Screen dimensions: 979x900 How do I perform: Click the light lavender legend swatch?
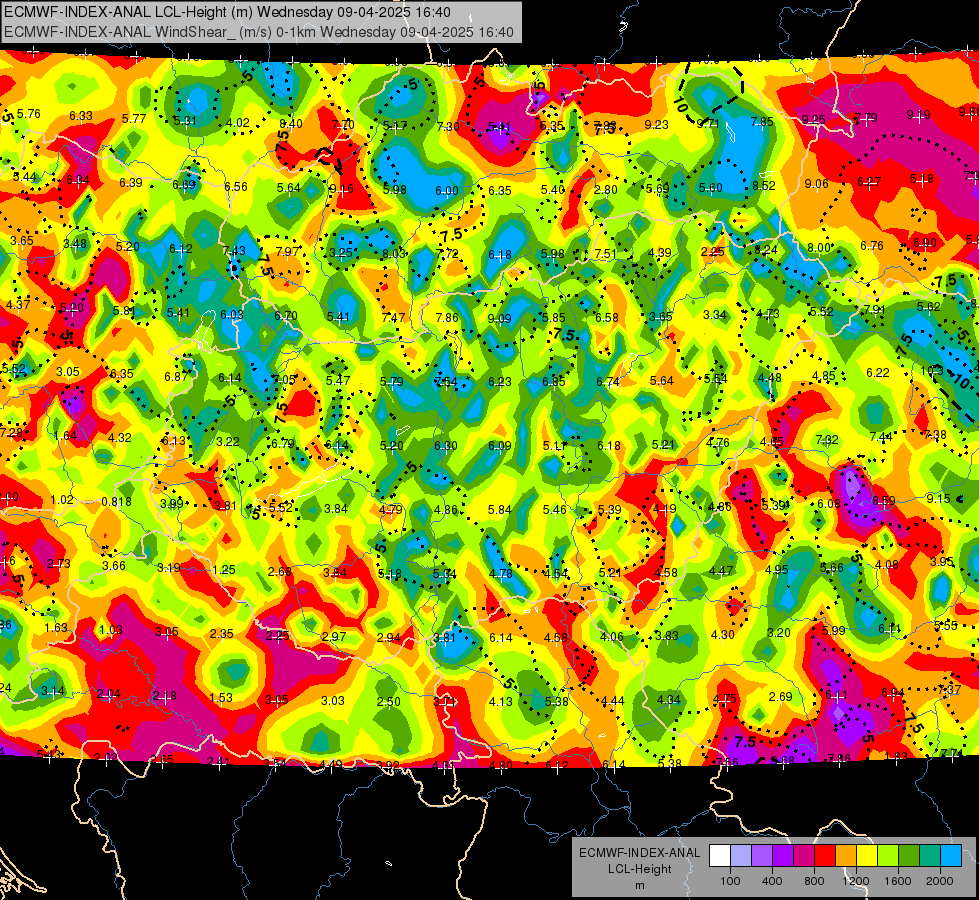coord(741,856)
